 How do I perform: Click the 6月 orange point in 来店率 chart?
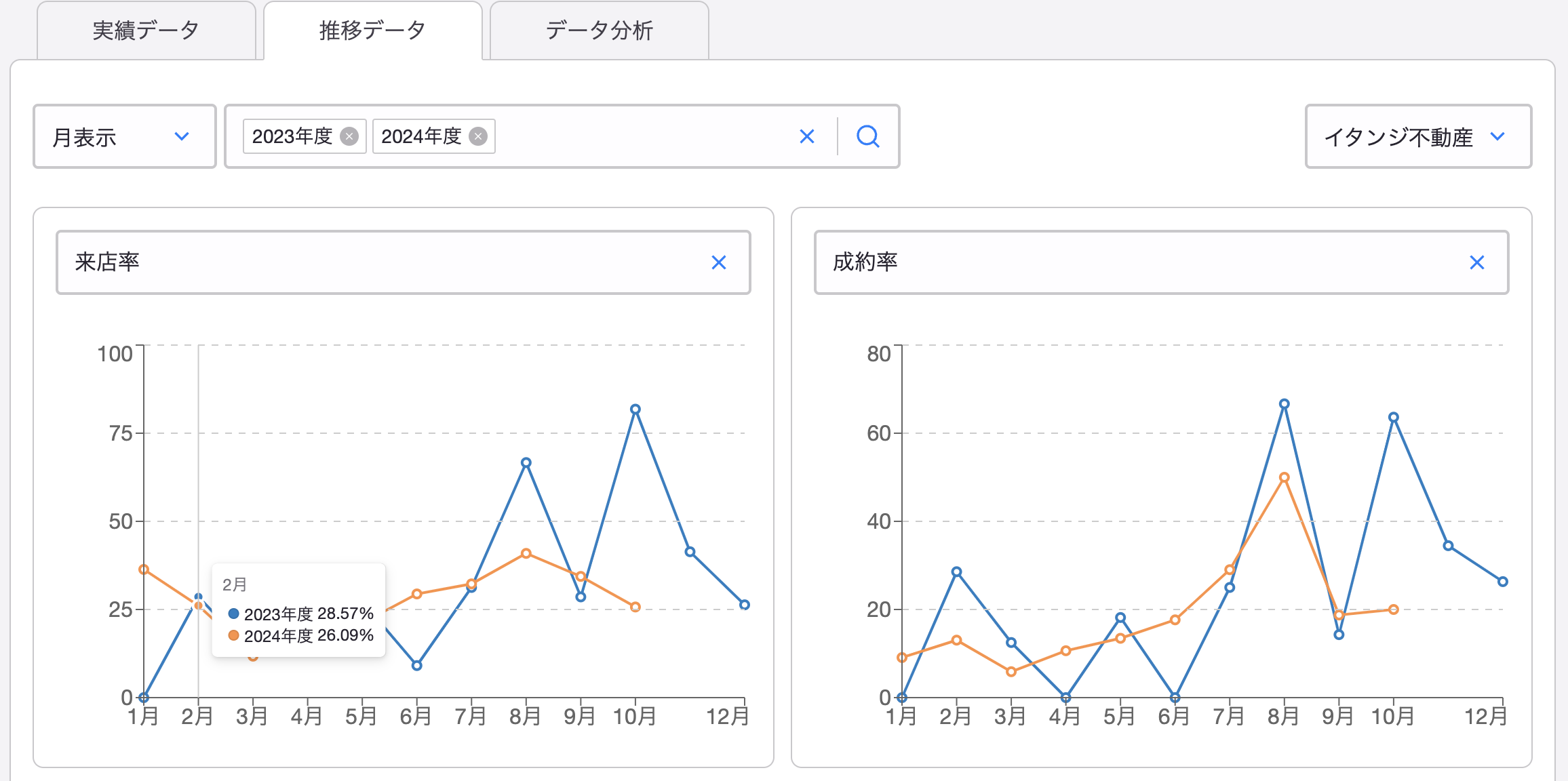point(417,594)
